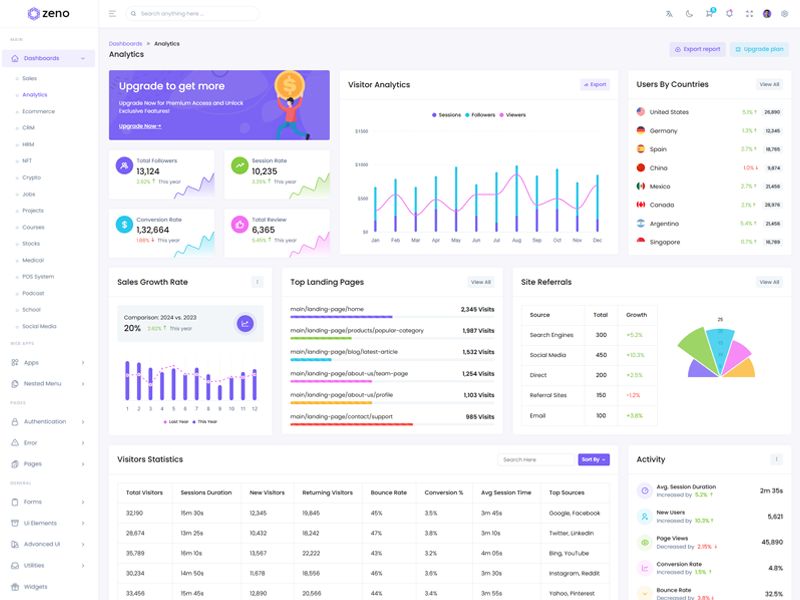Image resolution: width=800 pixels, height=600 pixels.
Task: Toggle the Viewers legend in Visitor Analytics
Action: (x=512, y=115)
